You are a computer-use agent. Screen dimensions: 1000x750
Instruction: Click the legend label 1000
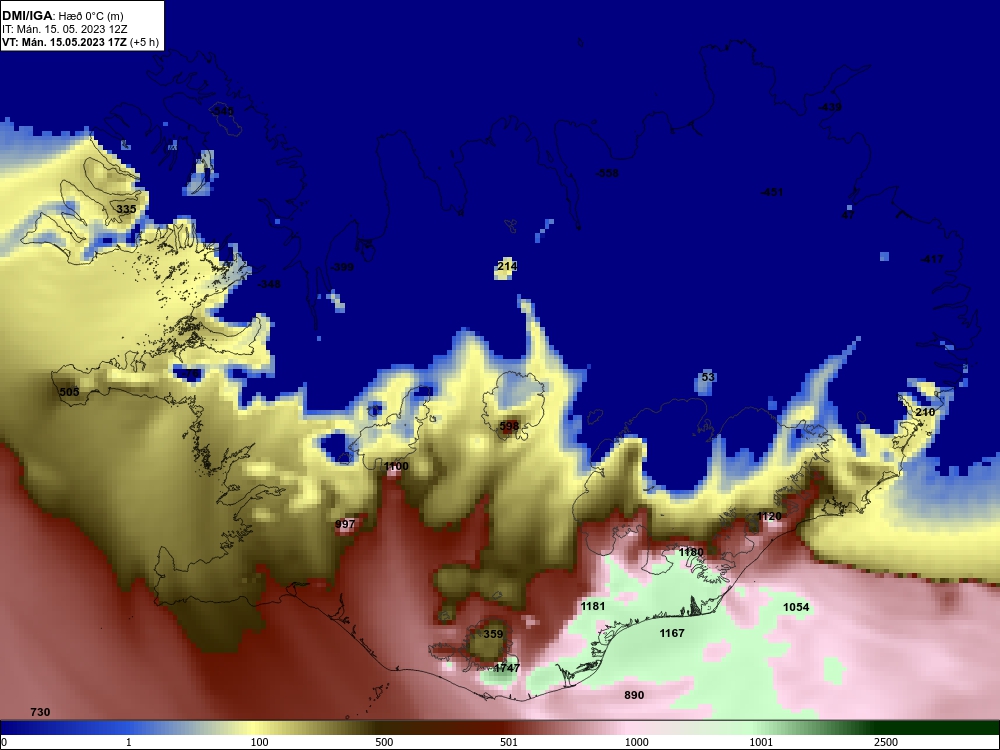[x=636, y=742]
